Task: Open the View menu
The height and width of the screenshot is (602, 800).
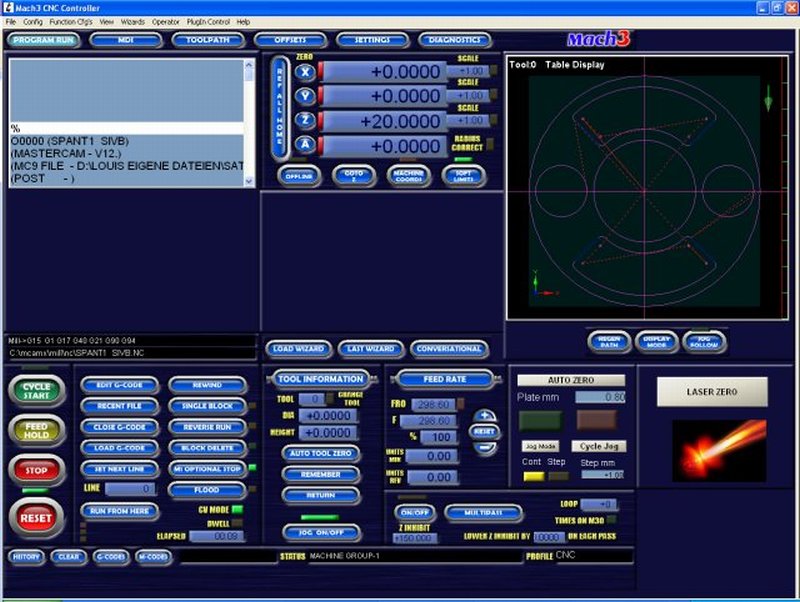Action: [x=107, y=22]
